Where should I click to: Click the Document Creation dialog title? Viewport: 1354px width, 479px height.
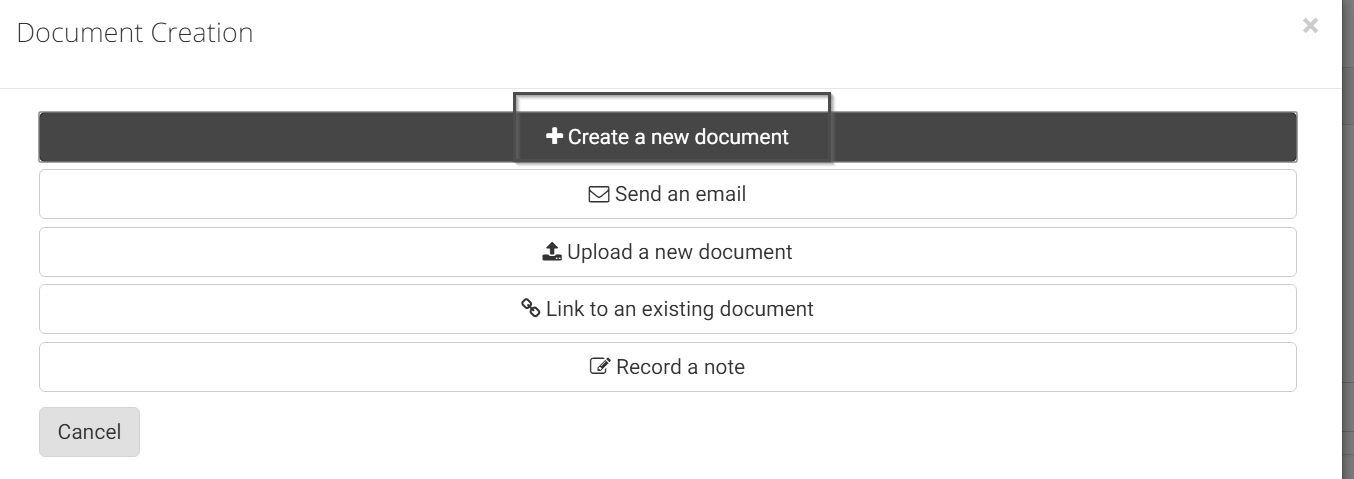135,33
